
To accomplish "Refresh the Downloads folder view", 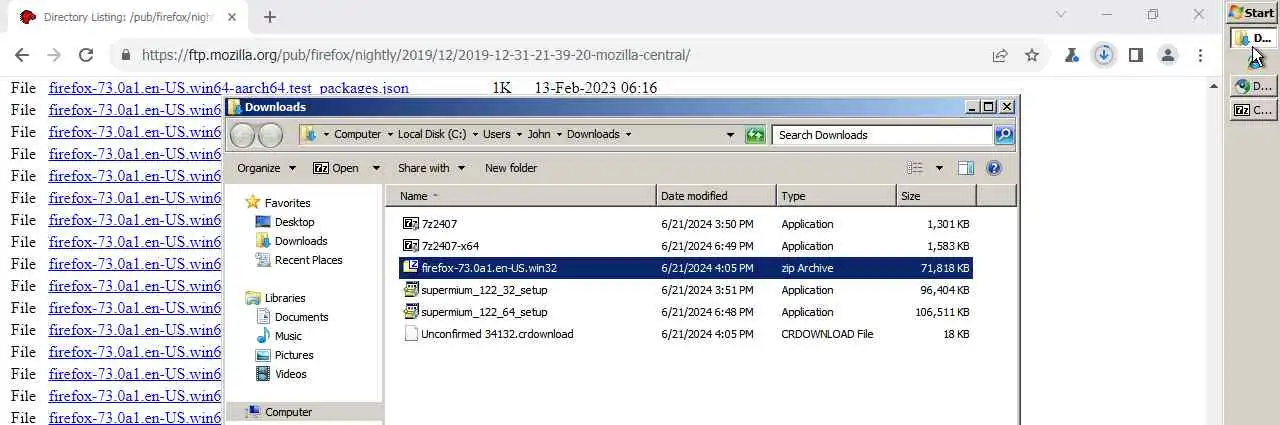I will point(755,134).
